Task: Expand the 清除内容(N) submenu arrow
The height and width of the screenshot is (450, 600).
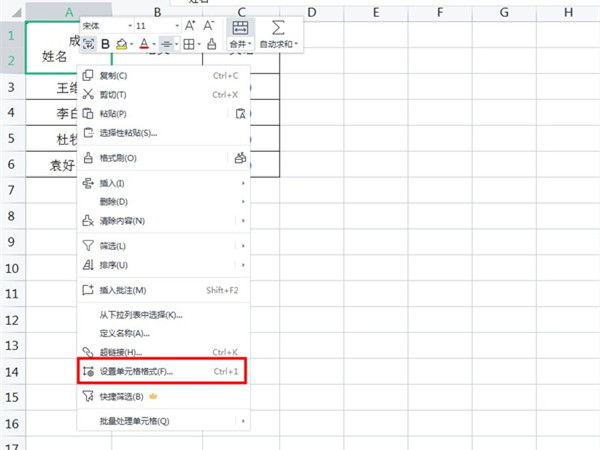Action: point(243,220)
